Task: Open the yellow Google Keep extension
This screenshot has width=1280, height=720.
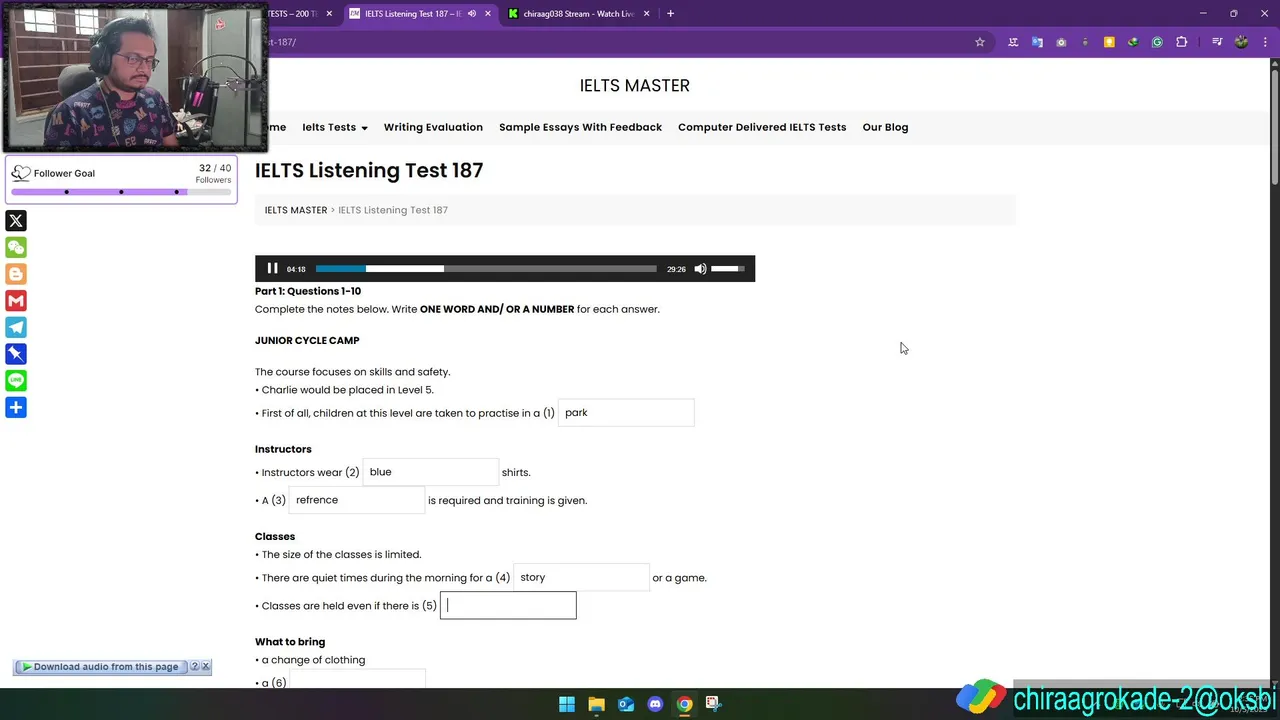Action: point(1109,42)
